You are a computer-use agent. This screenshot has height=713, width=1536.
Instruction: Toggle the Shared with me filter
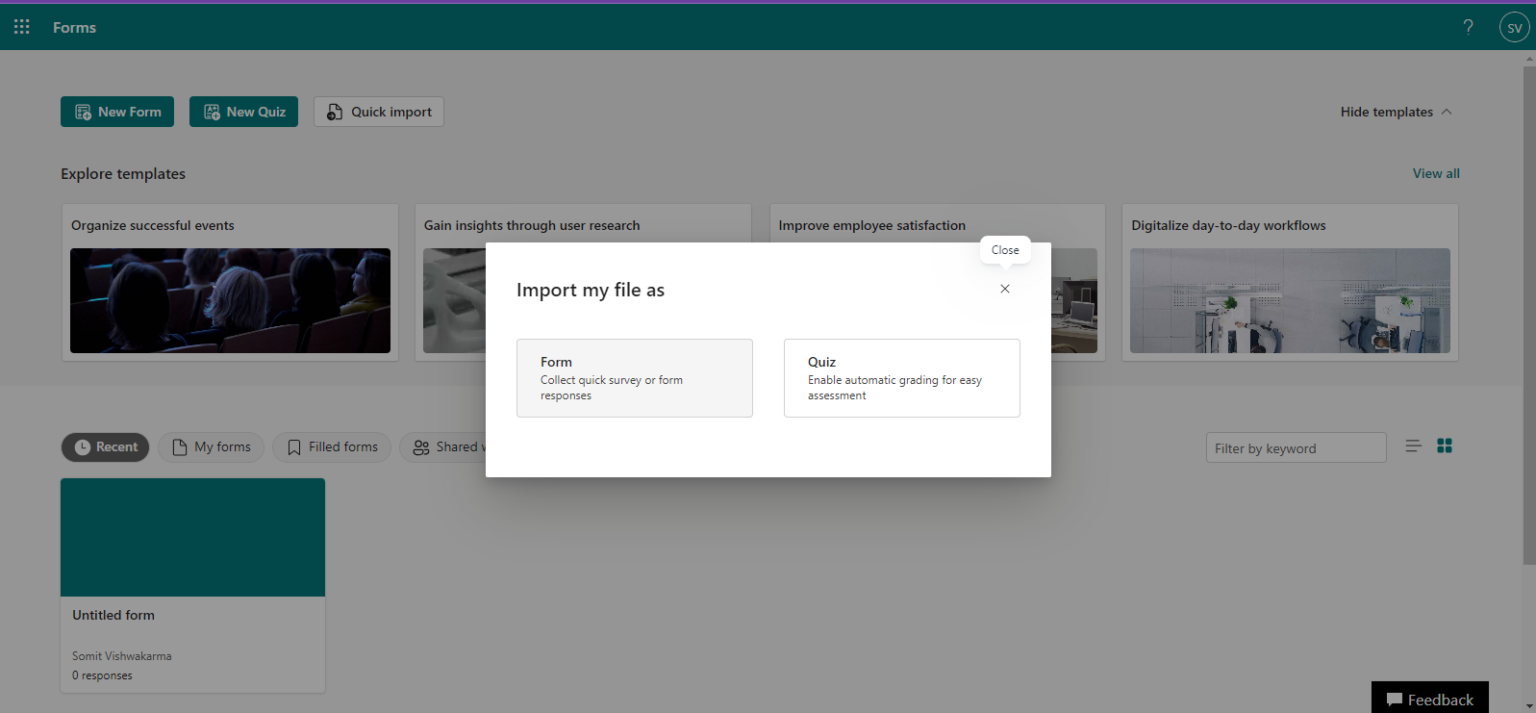click(x=449, y=447)
